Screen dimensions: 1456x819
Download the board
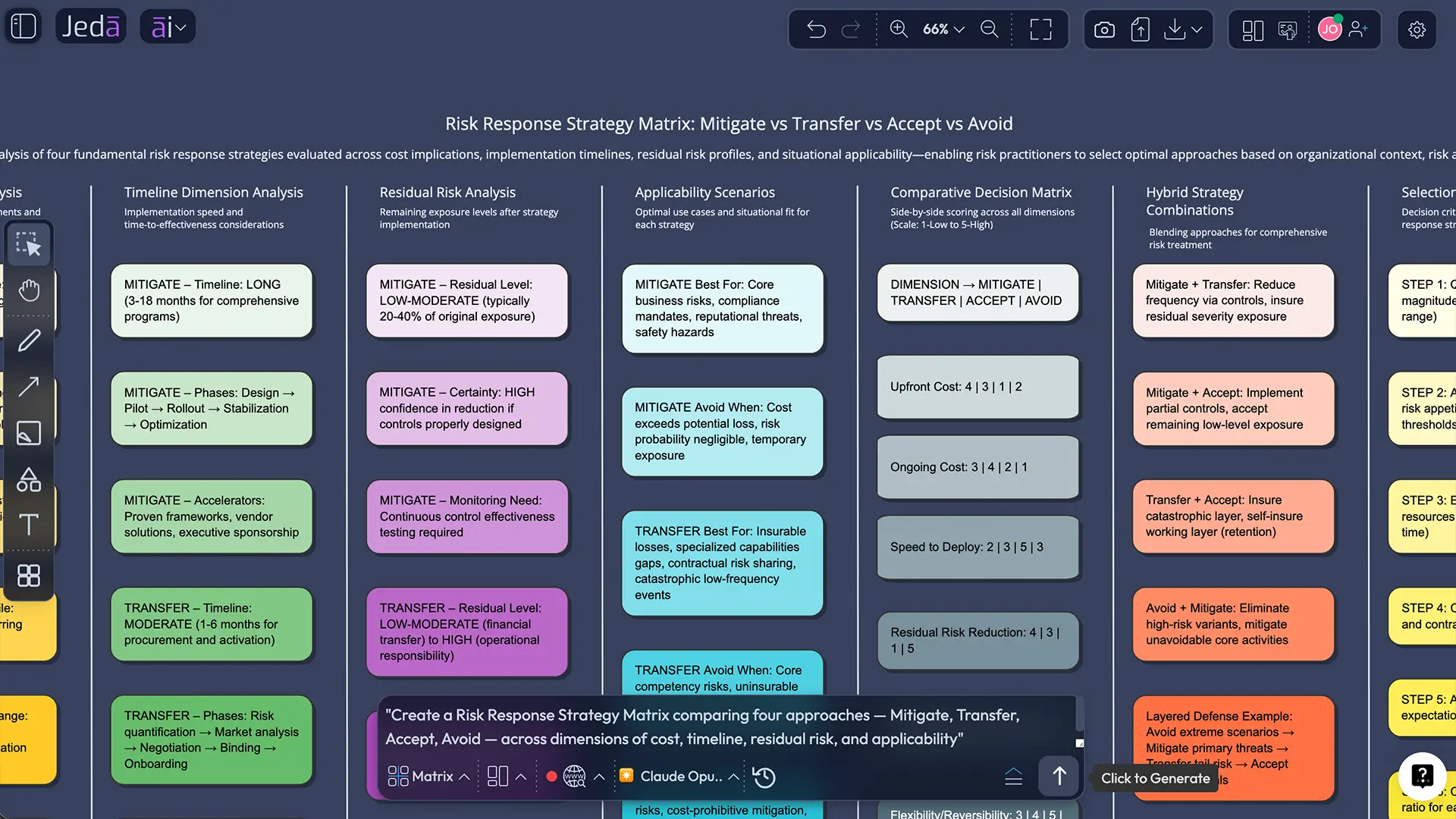coord(1174,30)
